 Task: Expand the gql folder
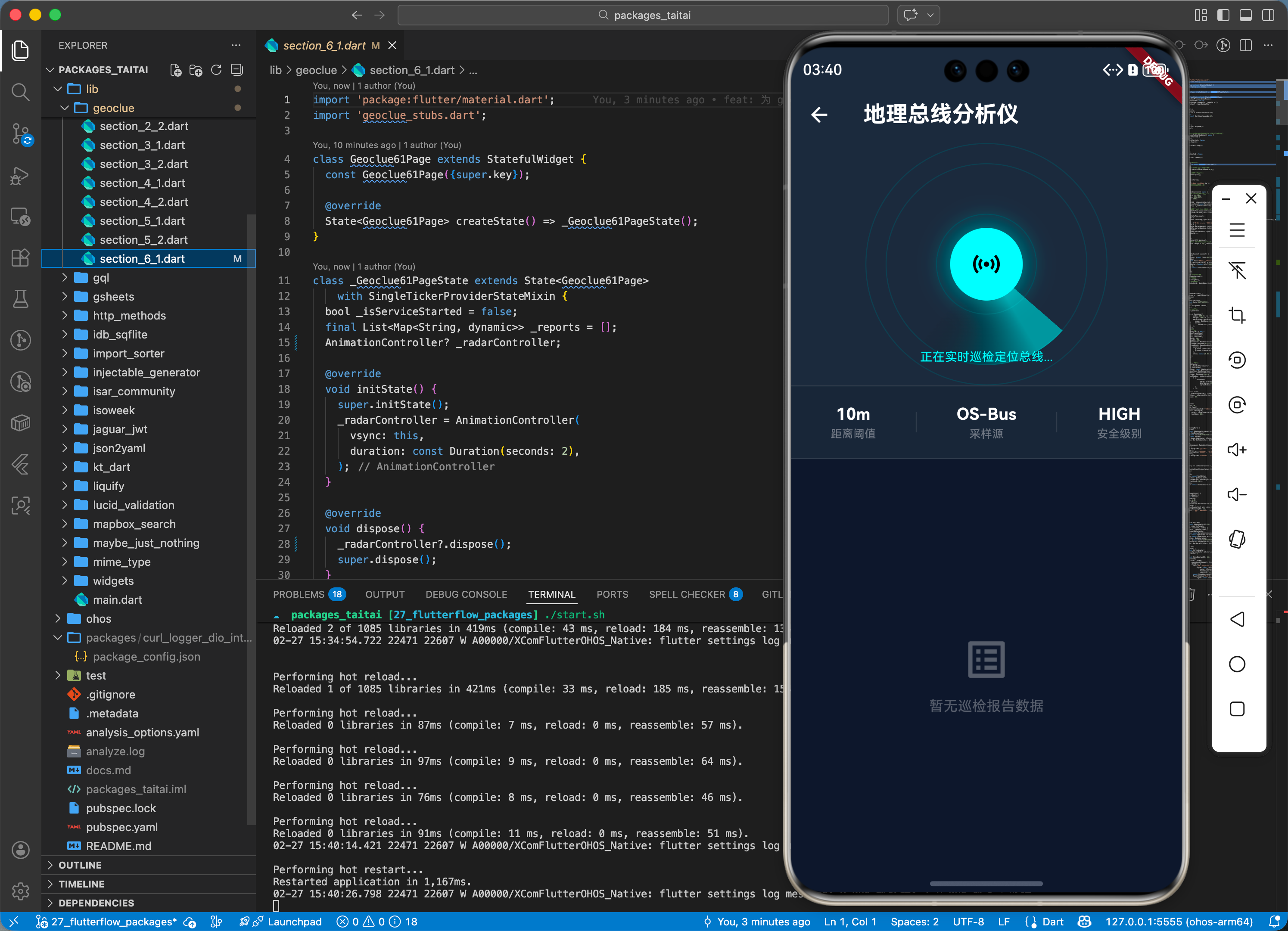(x=101, y=278)
